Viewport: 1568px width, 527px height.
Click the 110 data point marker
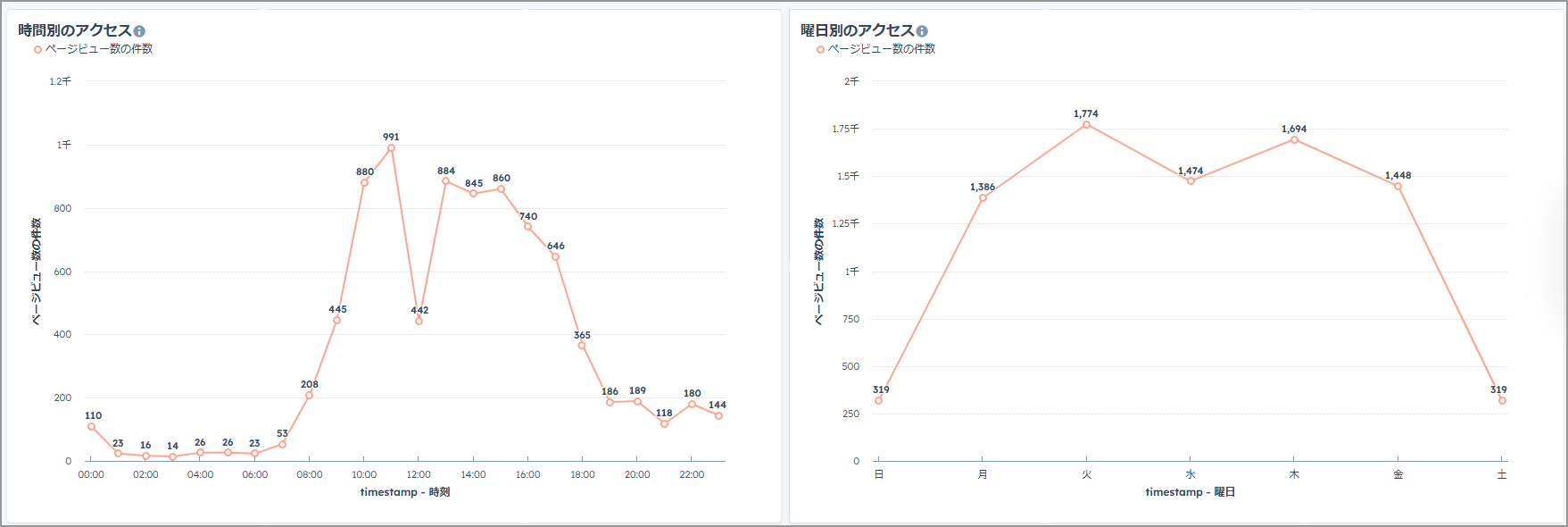tap(91, 427)
